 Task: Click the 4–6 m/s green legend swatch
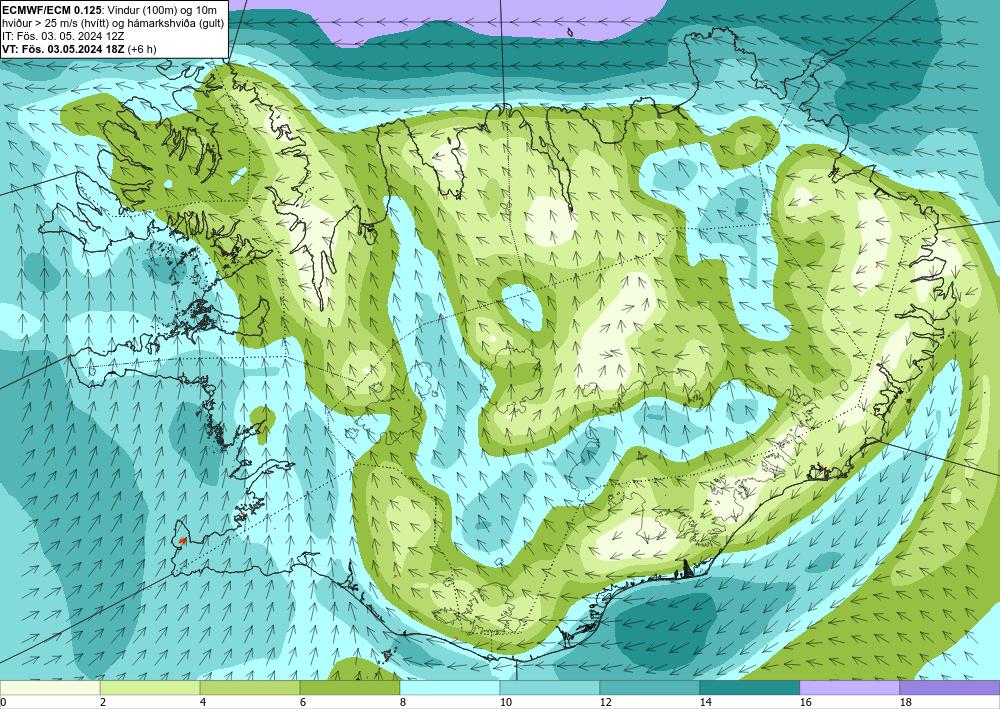[x=249, y=688]
